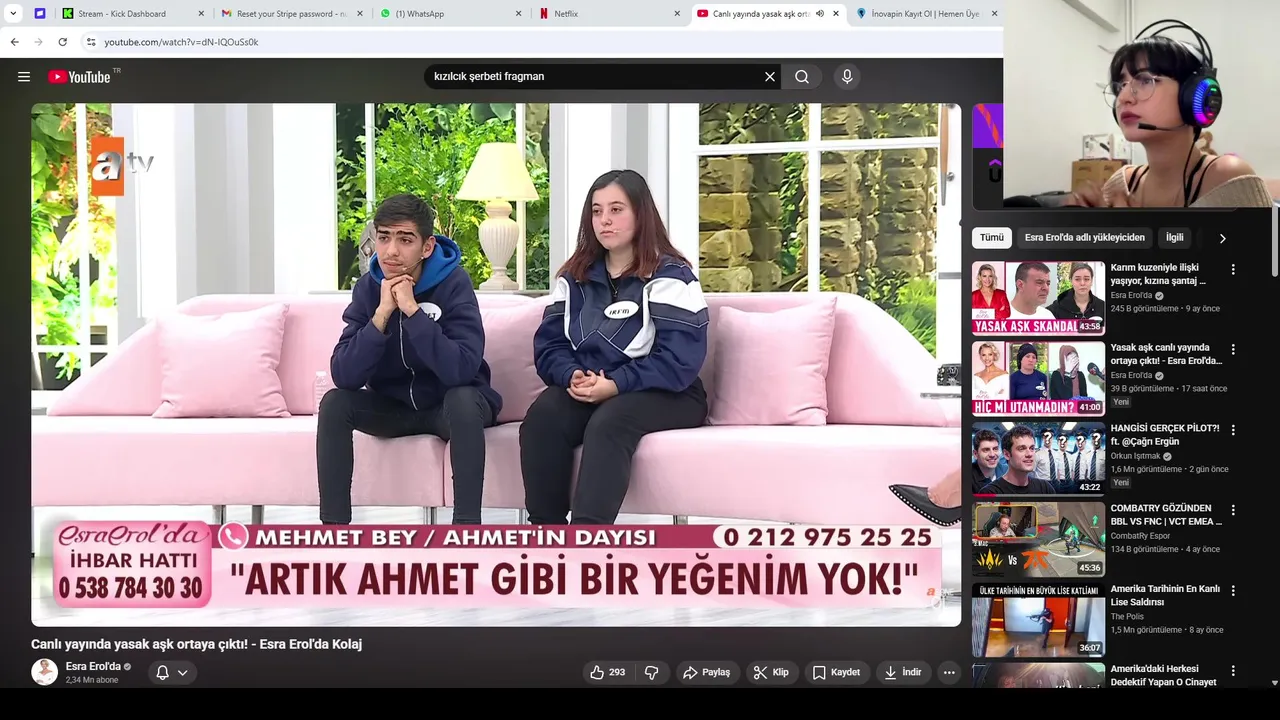Viewport: 1280px width, 720px height.
Task: Open Lise Saldırısı video thumbnail
Action: tap(1038, 620)
